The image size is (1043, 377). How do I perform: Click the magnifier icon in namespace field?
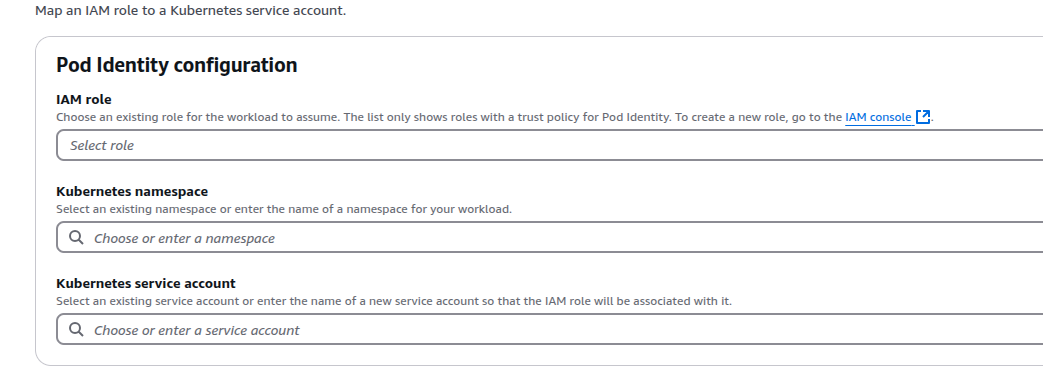tap(76, 238)
